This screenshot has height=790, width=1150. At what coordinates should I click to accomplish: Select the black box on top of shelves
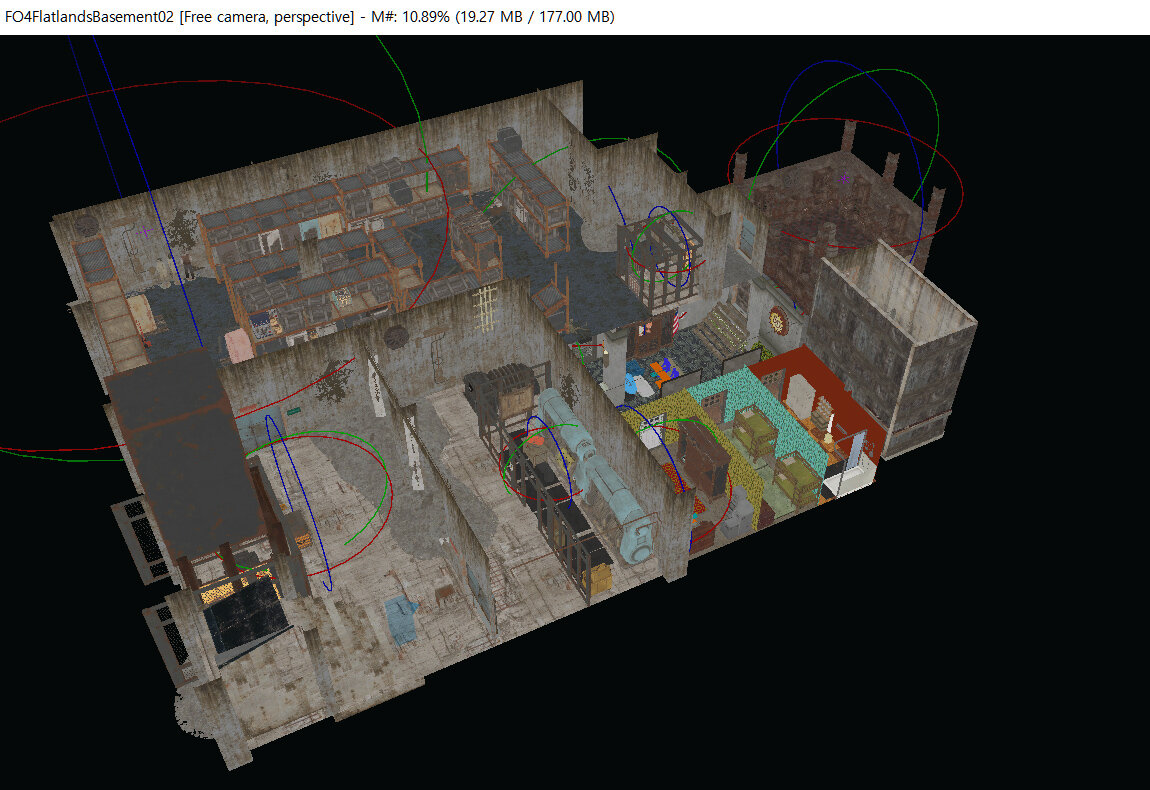508,137
